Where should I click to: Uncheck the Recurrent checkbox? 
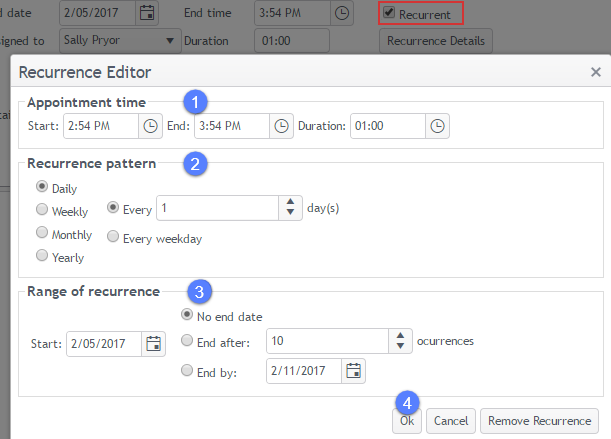tap(389, 13)
